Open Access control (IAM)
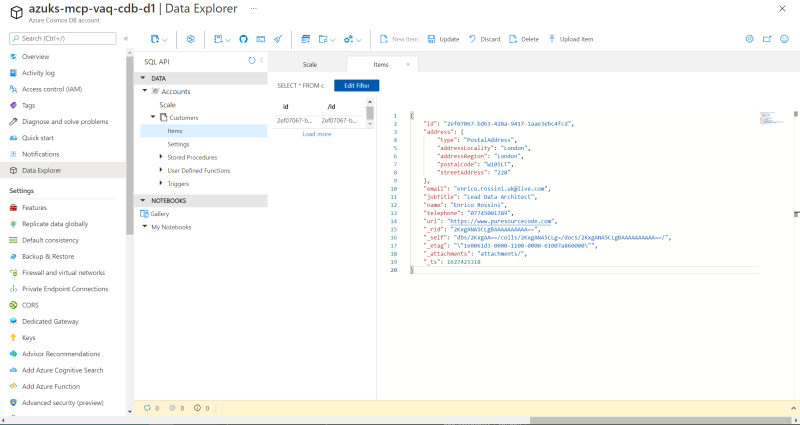The height and width of the screenshot is (425, 800). (52, 89)
